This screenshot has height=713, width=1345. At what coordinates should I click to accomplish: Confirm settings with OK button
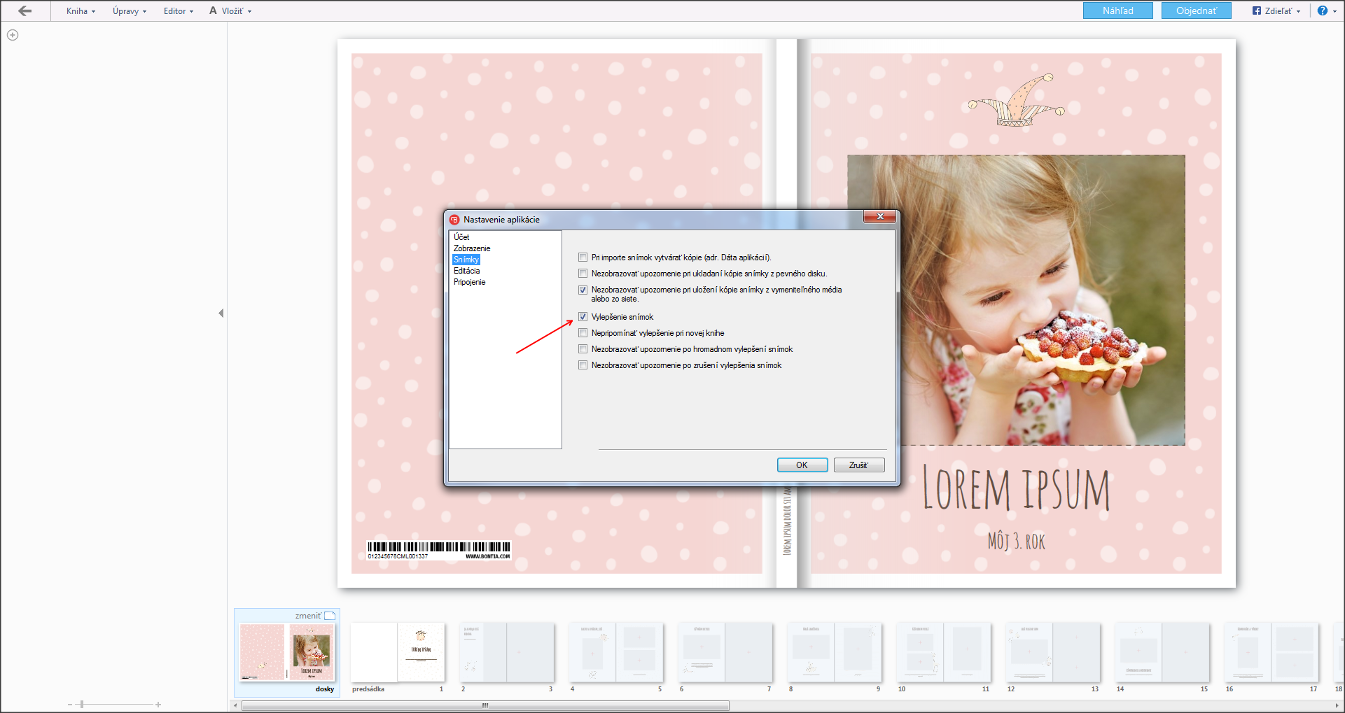[x=802, y=465]
